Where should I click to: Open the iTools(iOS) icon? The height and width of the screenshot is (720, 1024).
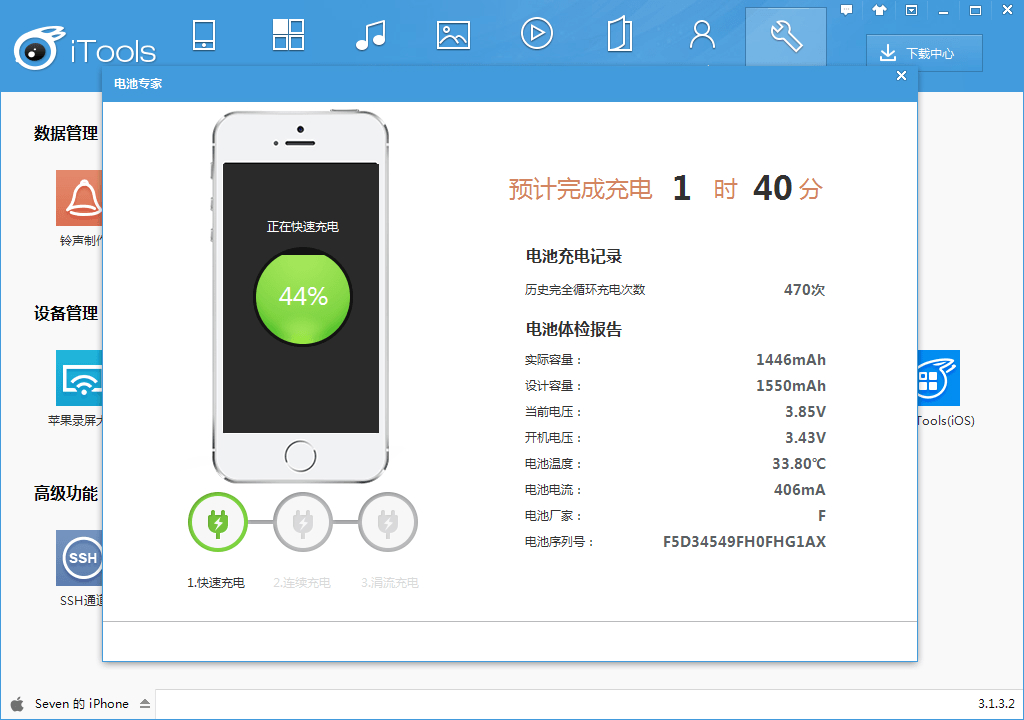point(938,378)
